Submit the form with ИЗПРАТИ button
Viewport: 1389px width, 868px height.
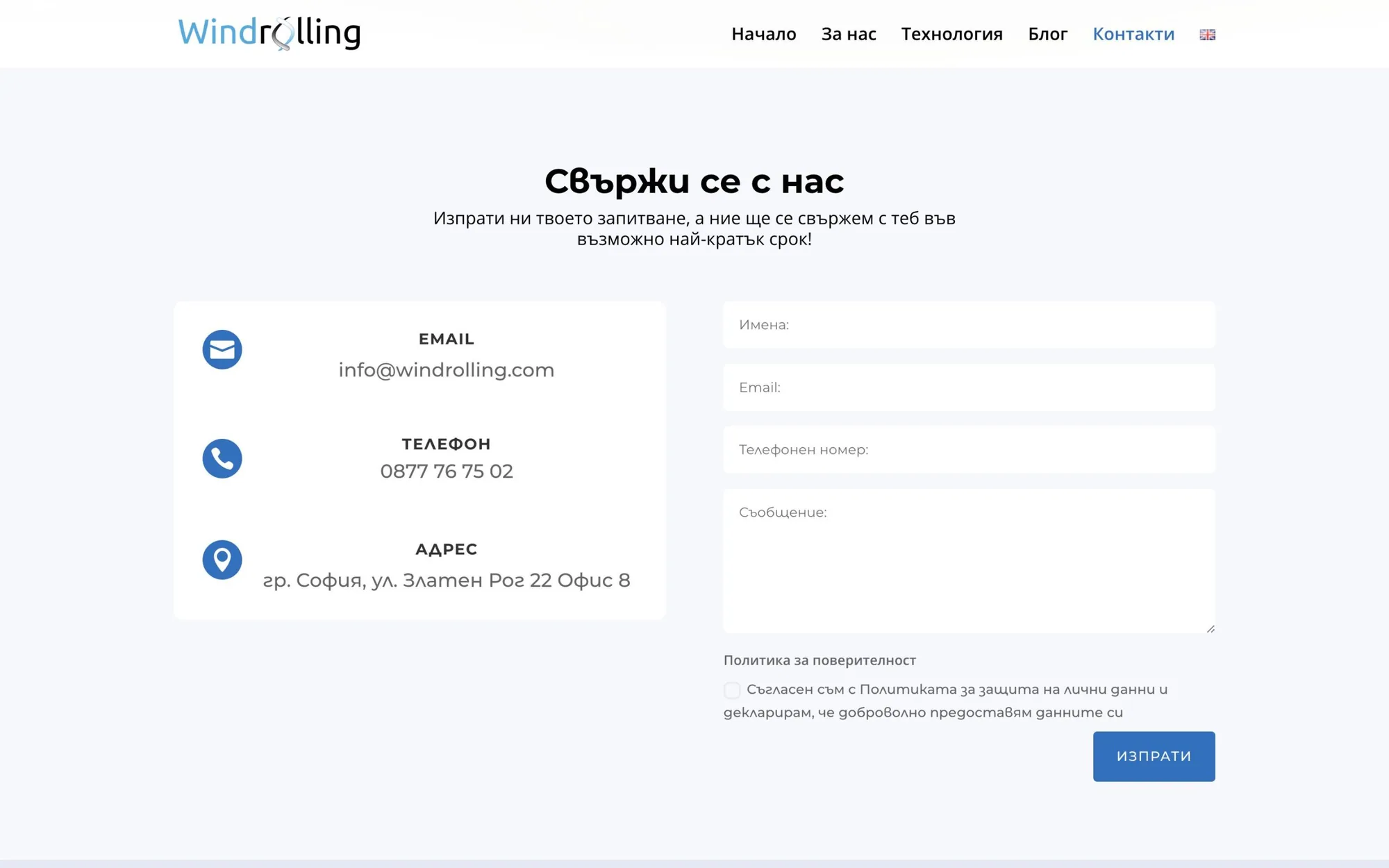[x=1154, y=756]
